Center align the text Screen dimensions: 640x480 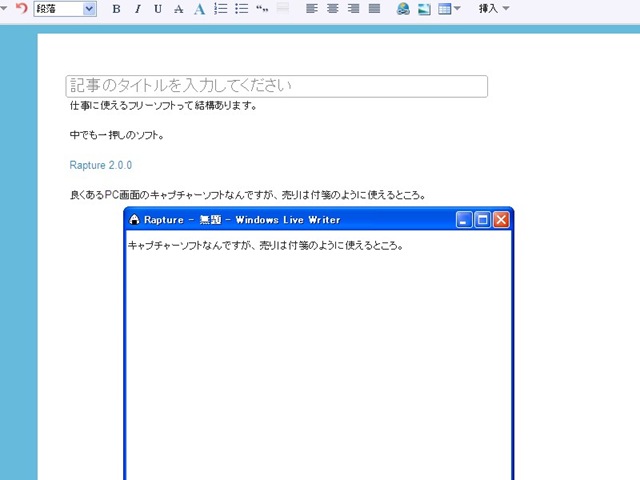point(333,9)
